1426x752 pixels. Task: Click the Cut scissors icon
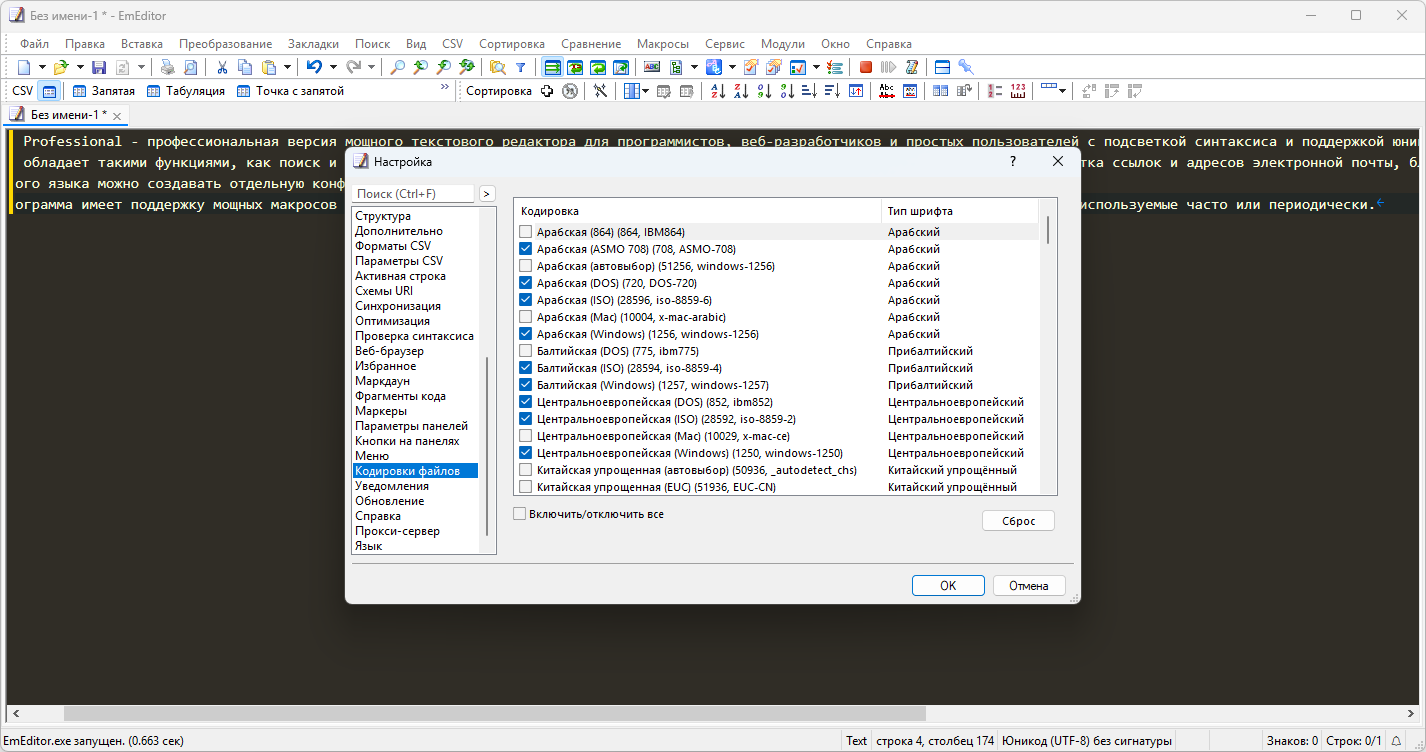pyautogui.click(x=222, y=67)
